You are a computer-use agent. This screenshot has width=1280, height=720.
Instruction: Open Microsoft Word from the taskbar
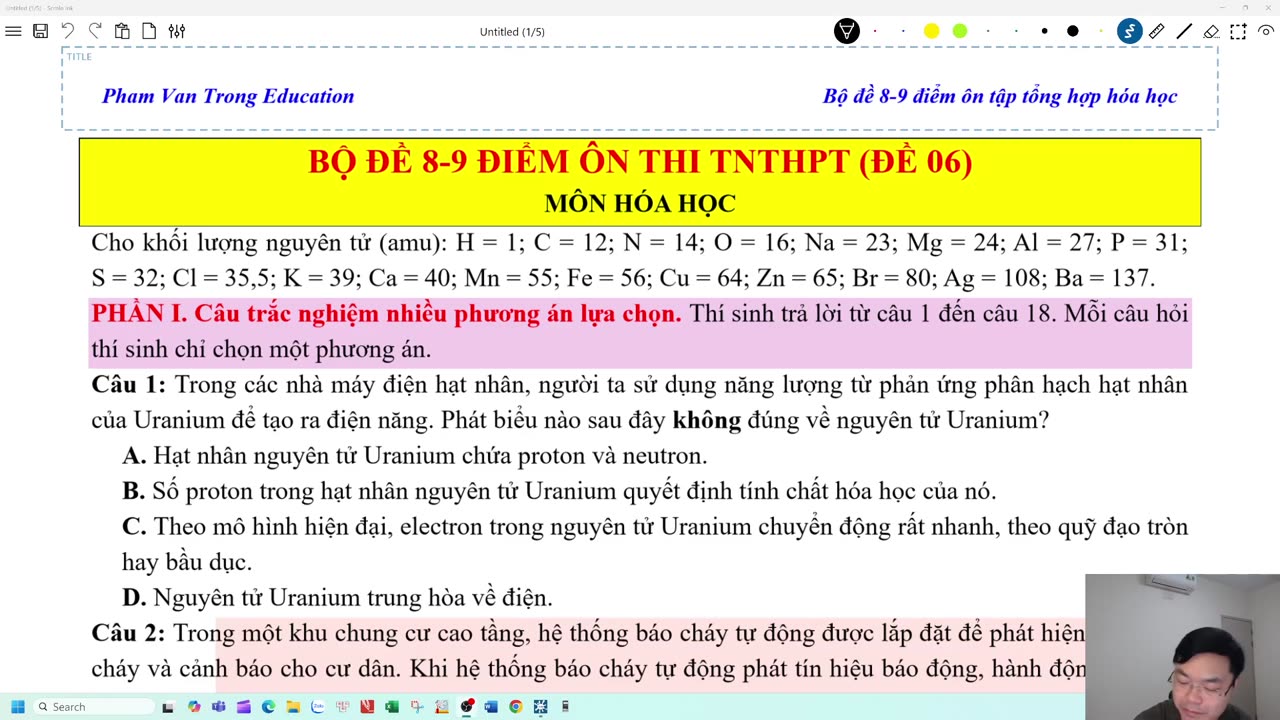tap(491, 707)
